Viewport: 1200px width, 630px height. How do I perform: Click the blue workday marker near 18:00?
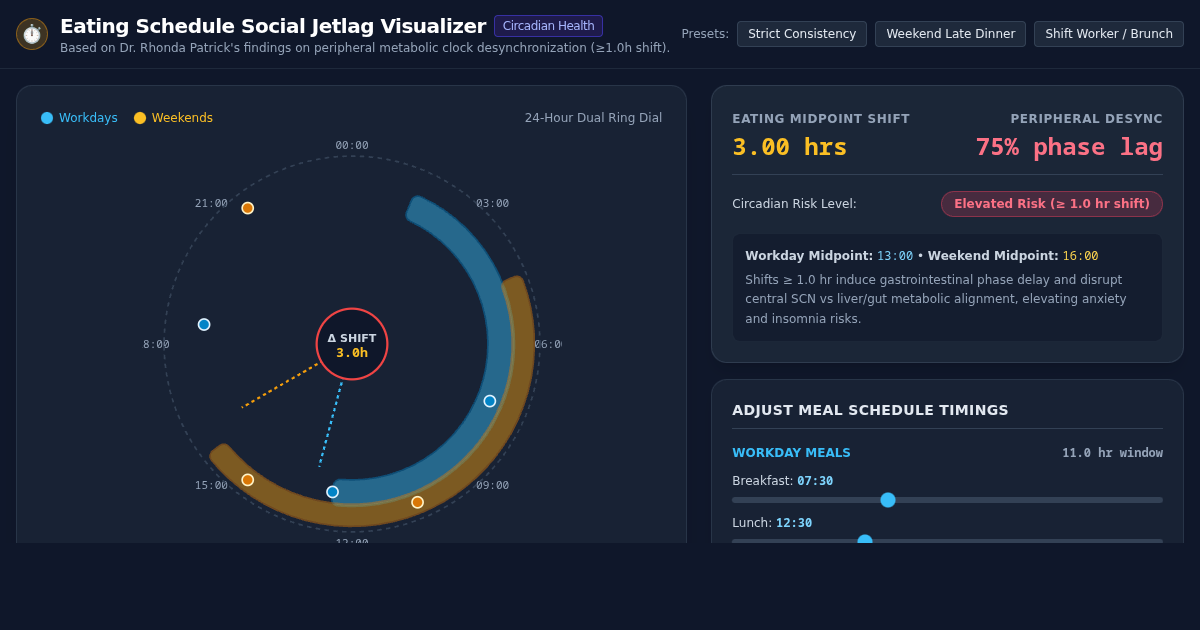click(x=204, y=325)
